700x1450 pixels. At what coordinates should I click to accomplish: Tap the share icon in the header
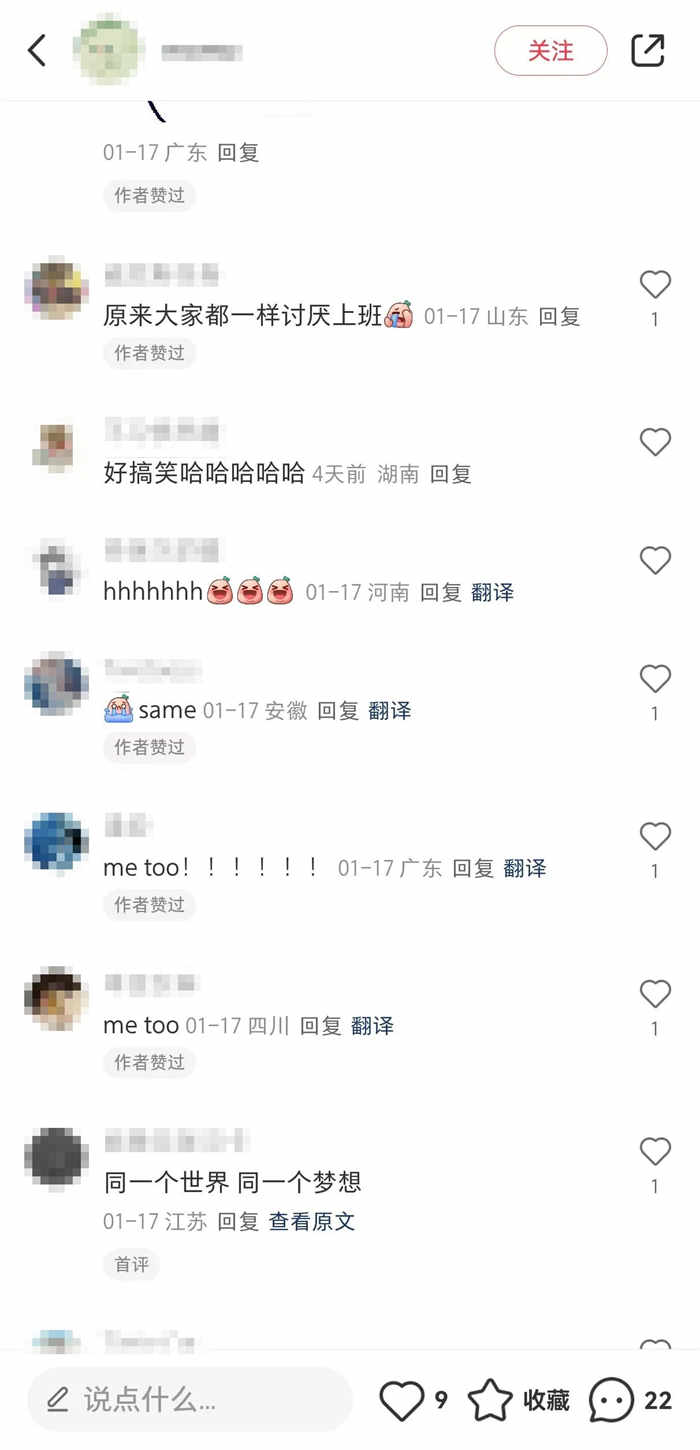pos(648,50)
